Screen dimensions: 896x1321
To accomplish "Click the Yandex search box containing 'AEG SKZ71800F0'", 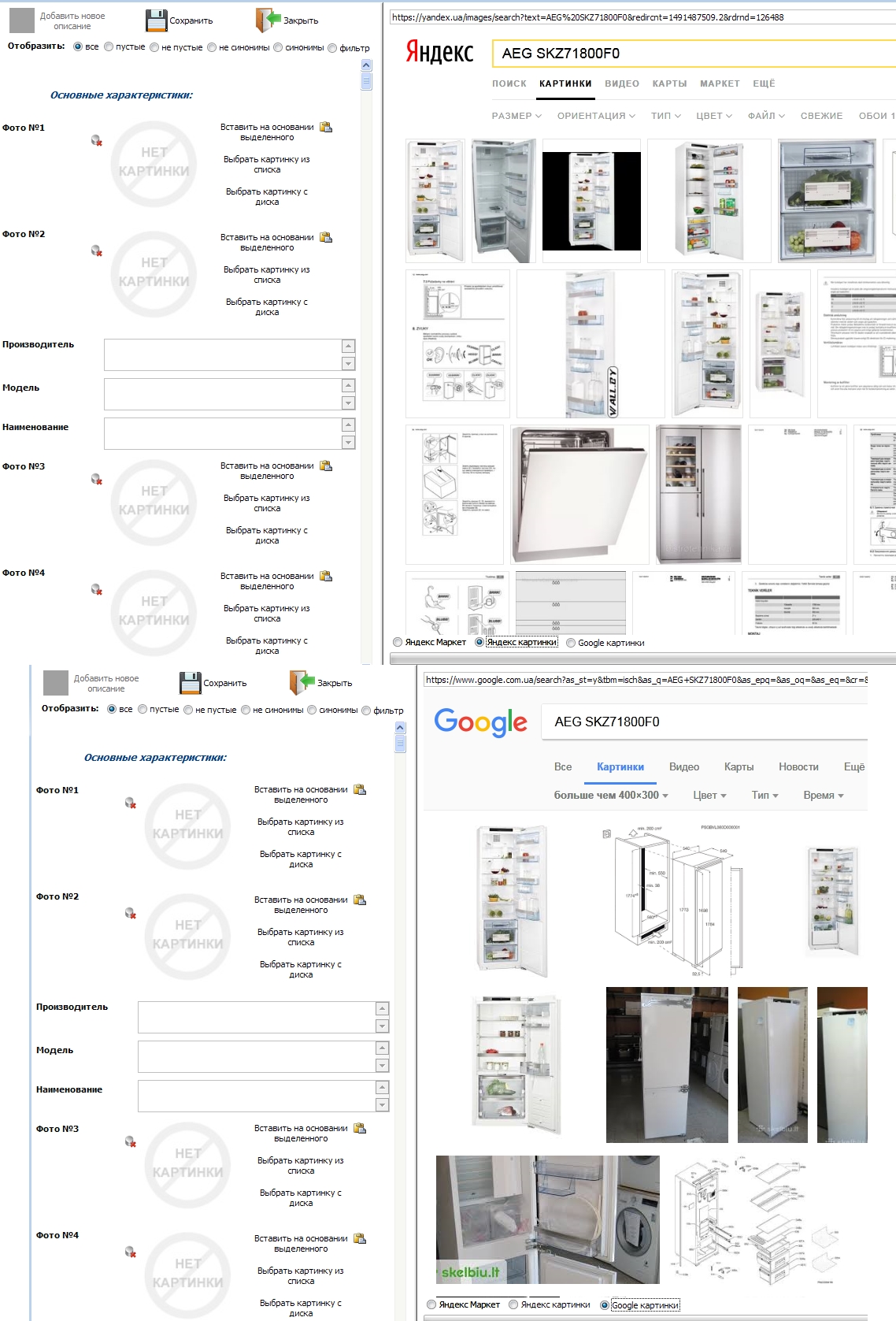I will [x=694, y=53].
